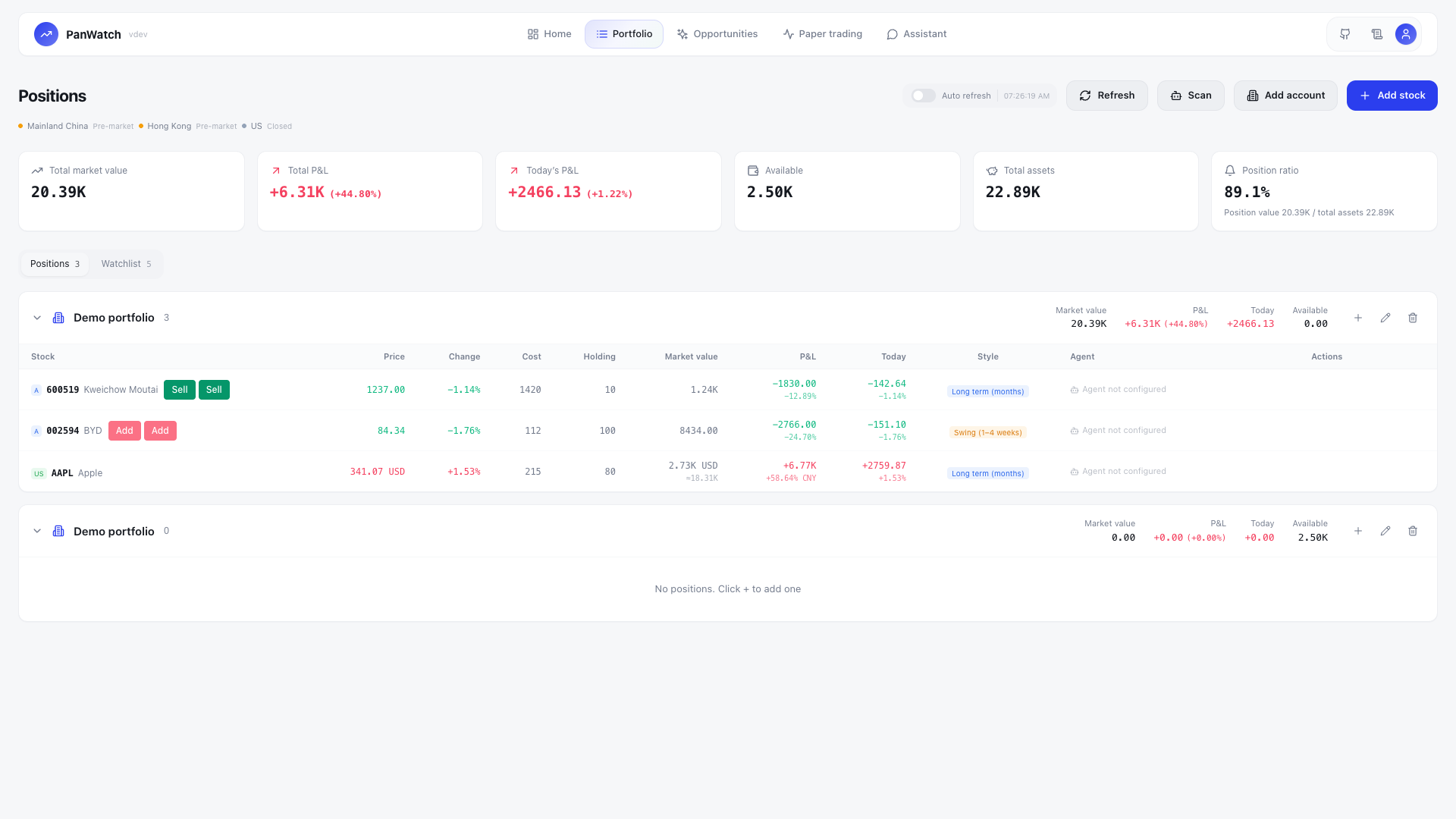Image resolution: width=1456 pixels, height=819 pixels.
Task: Open the Opportunities nav item
Action: [717, 34]
